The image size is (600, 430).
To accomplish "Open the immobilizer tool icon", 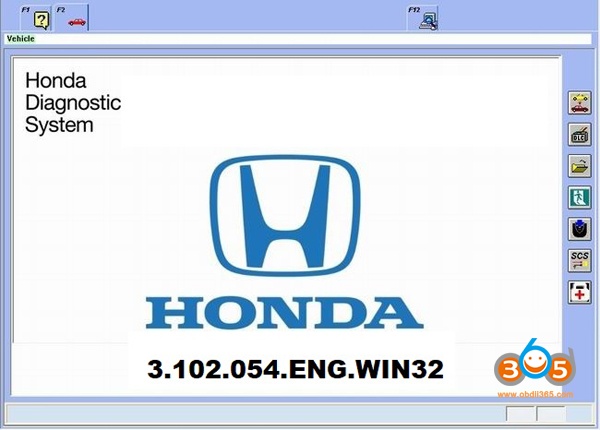I will tap(579, 229).
